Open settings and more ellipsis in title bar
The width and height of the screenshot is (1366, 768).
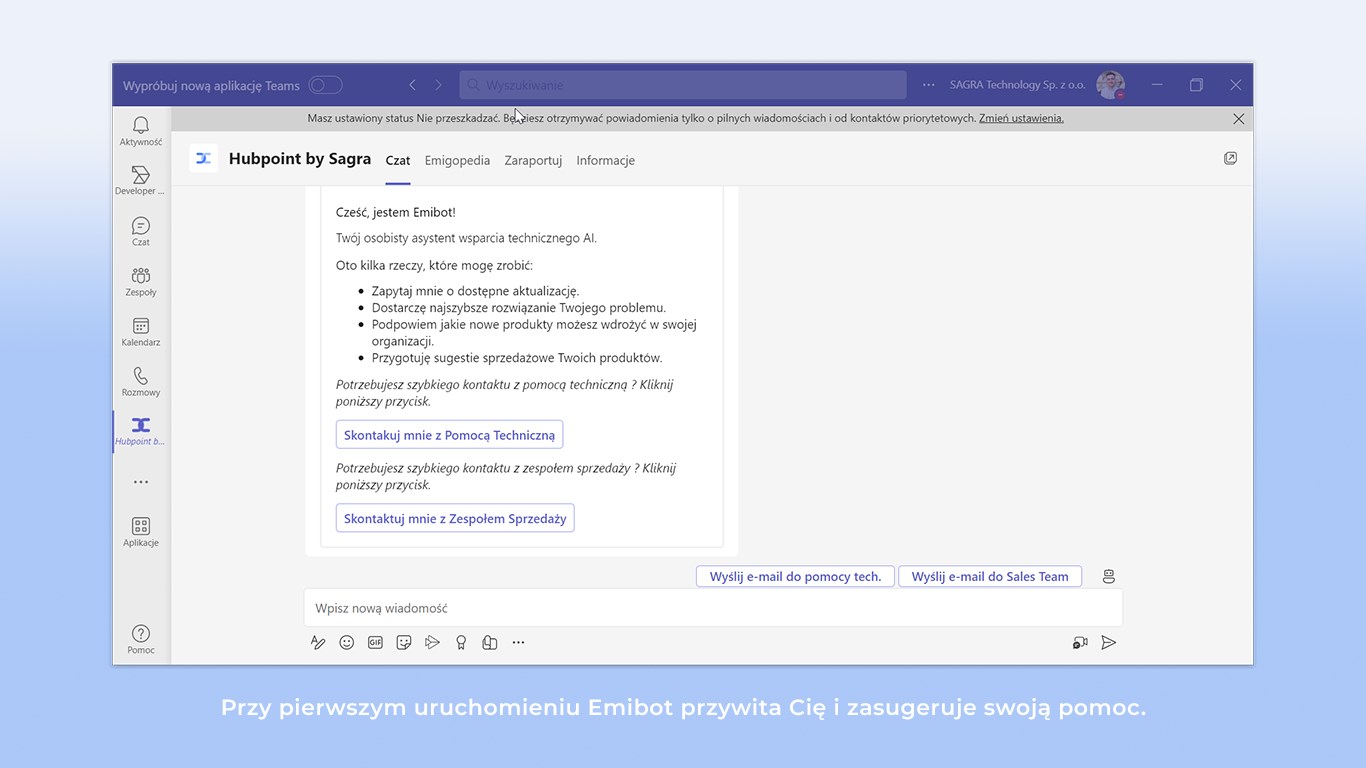click(x=929, y=85)
